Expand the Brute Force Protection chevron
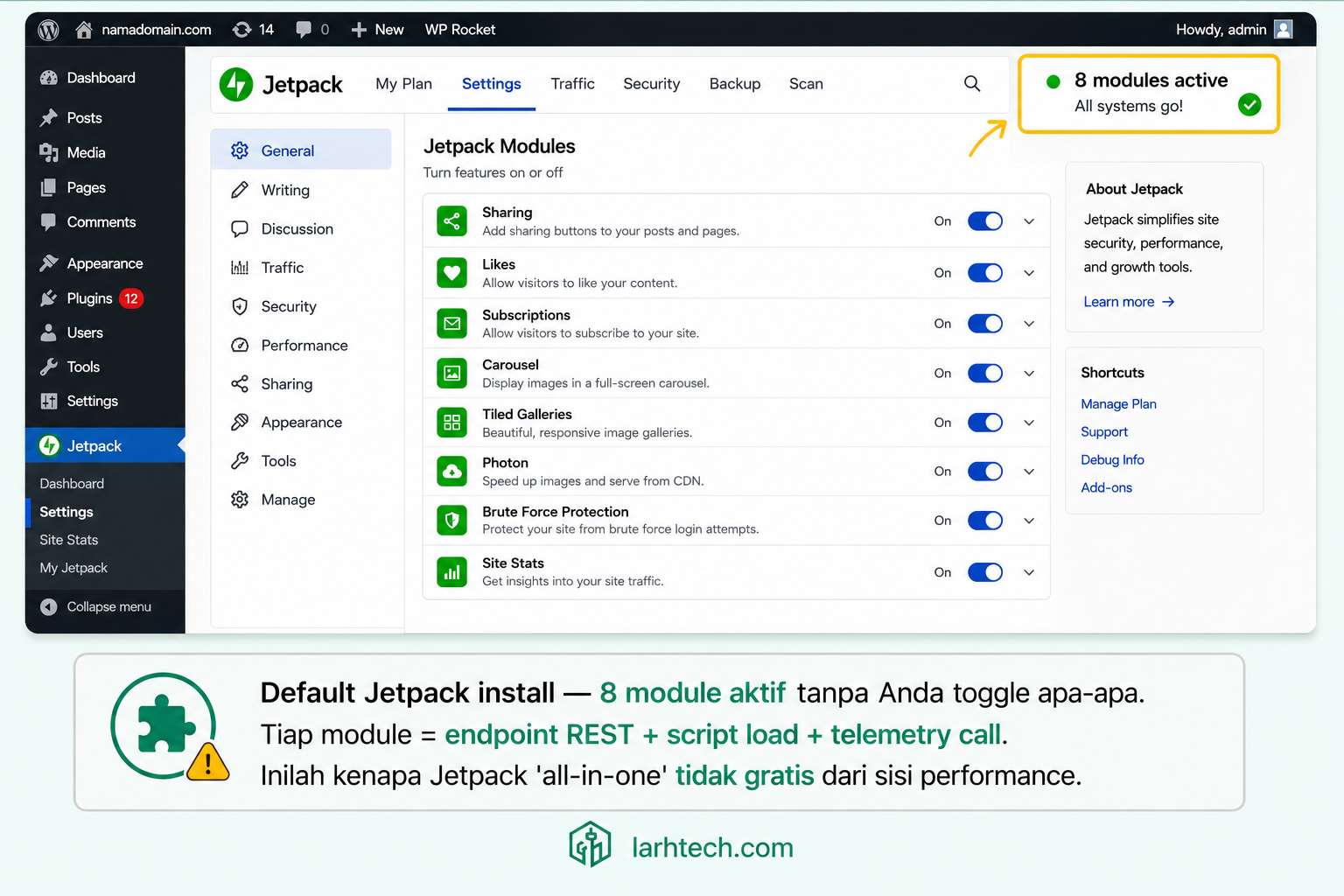This screenshot has height=896, width=1344. click(x=1029, y=521)
